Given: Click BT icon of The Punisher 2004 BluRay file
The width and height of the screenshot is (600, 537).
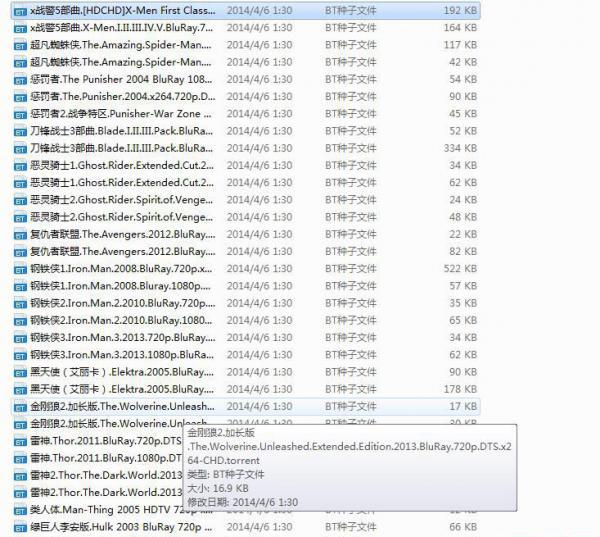Looking at the screenshot, I should 20,80.
